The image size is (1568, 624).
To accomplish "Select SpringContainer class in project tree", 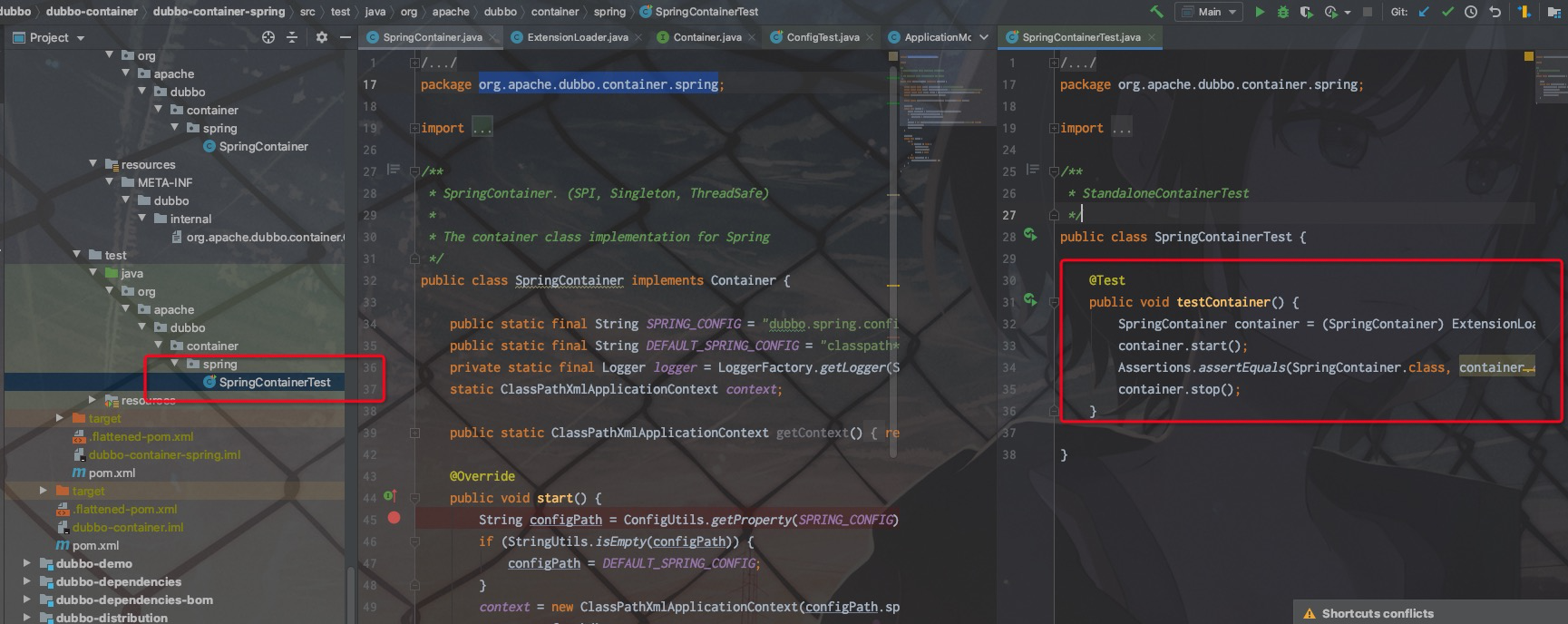I will pyautogui.click(x=263, y=146).
